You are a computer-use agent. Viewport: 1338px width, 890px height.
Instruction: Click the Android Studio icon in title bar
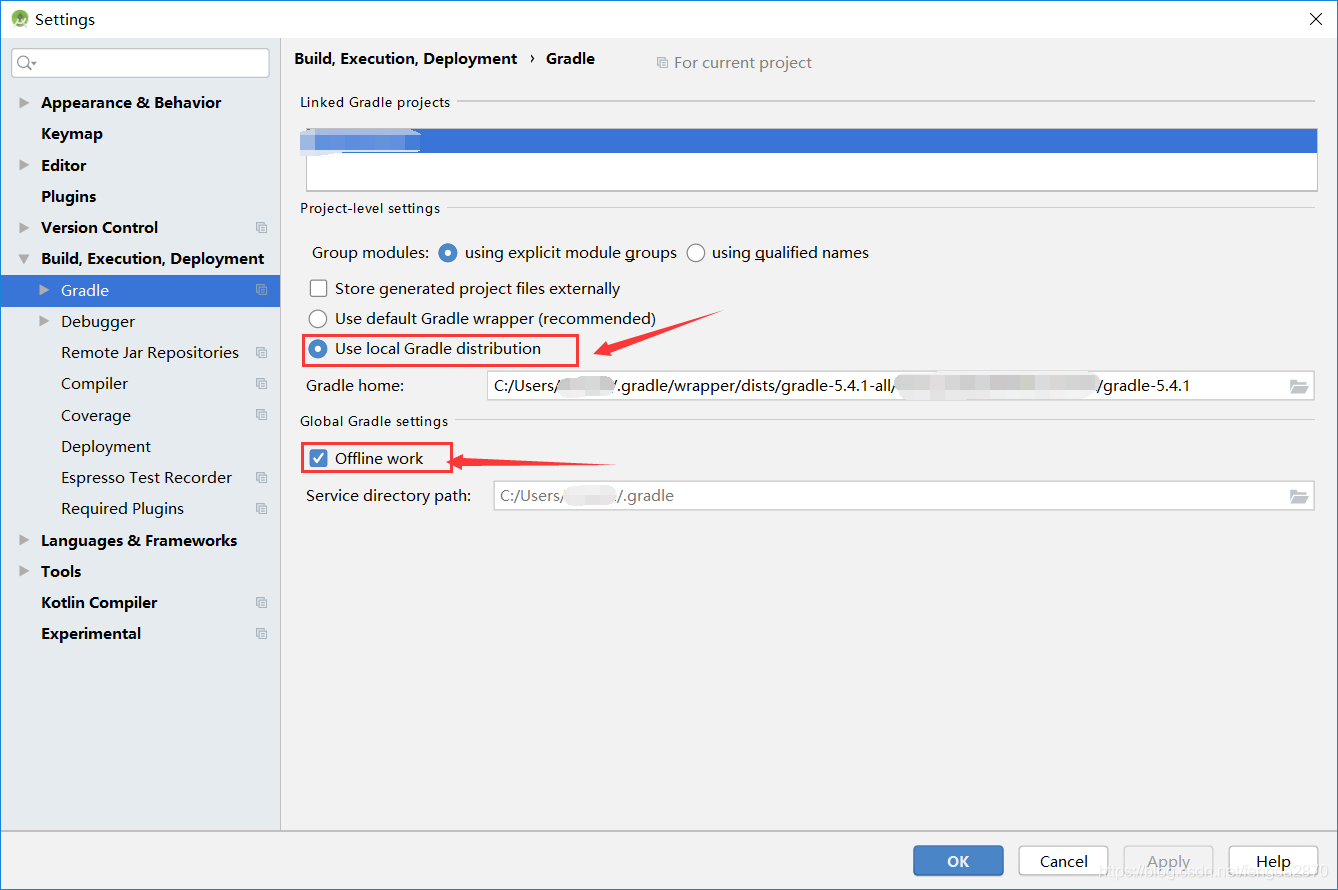(x=20, y=19)
